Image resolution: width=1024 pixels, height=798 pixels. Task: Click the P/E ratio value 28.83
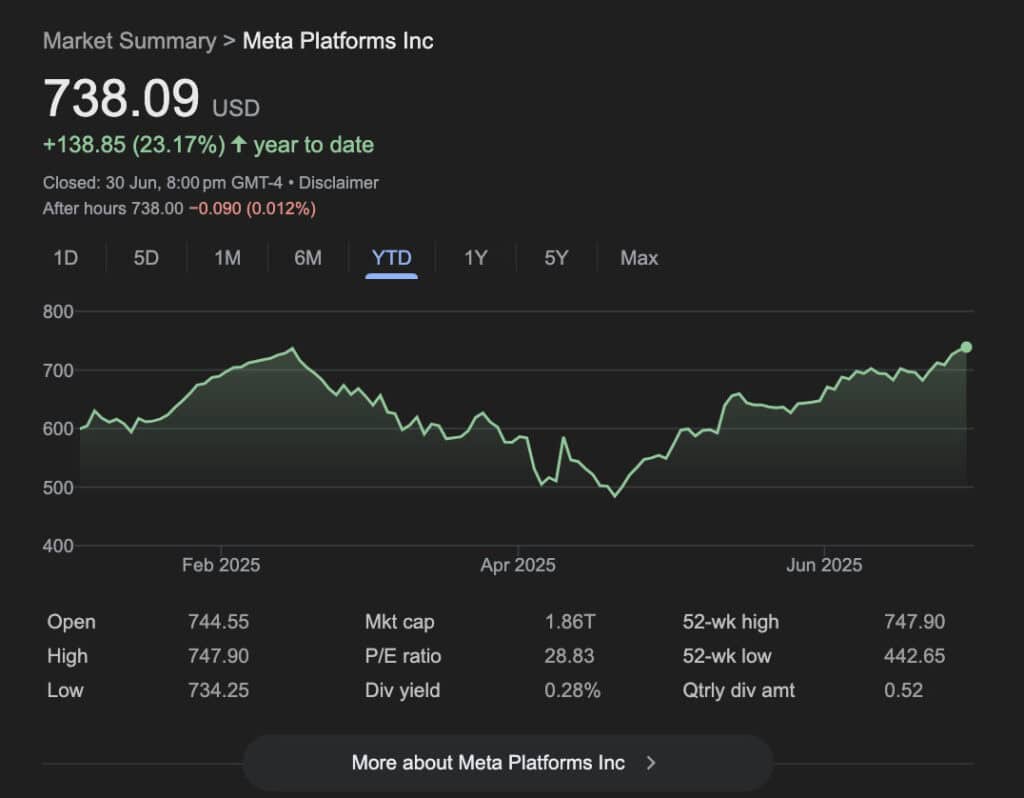click(x=569, y=656)
